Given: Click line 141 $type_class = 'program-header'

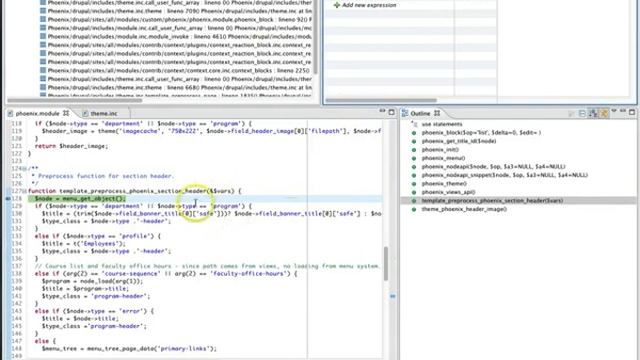Looking at the screenshot, I should (x=96, y=296).
